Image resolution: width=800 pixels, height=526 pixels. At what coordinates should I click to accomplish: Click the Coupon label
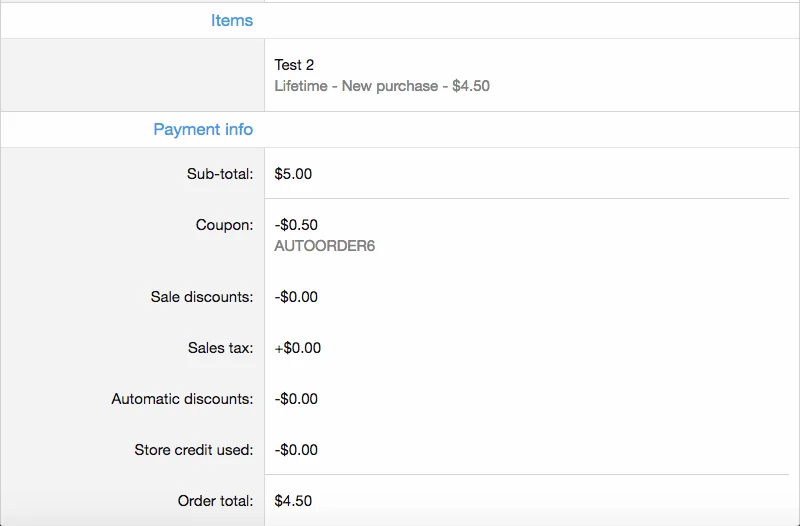pyautogui.click(x=224, y=225)
